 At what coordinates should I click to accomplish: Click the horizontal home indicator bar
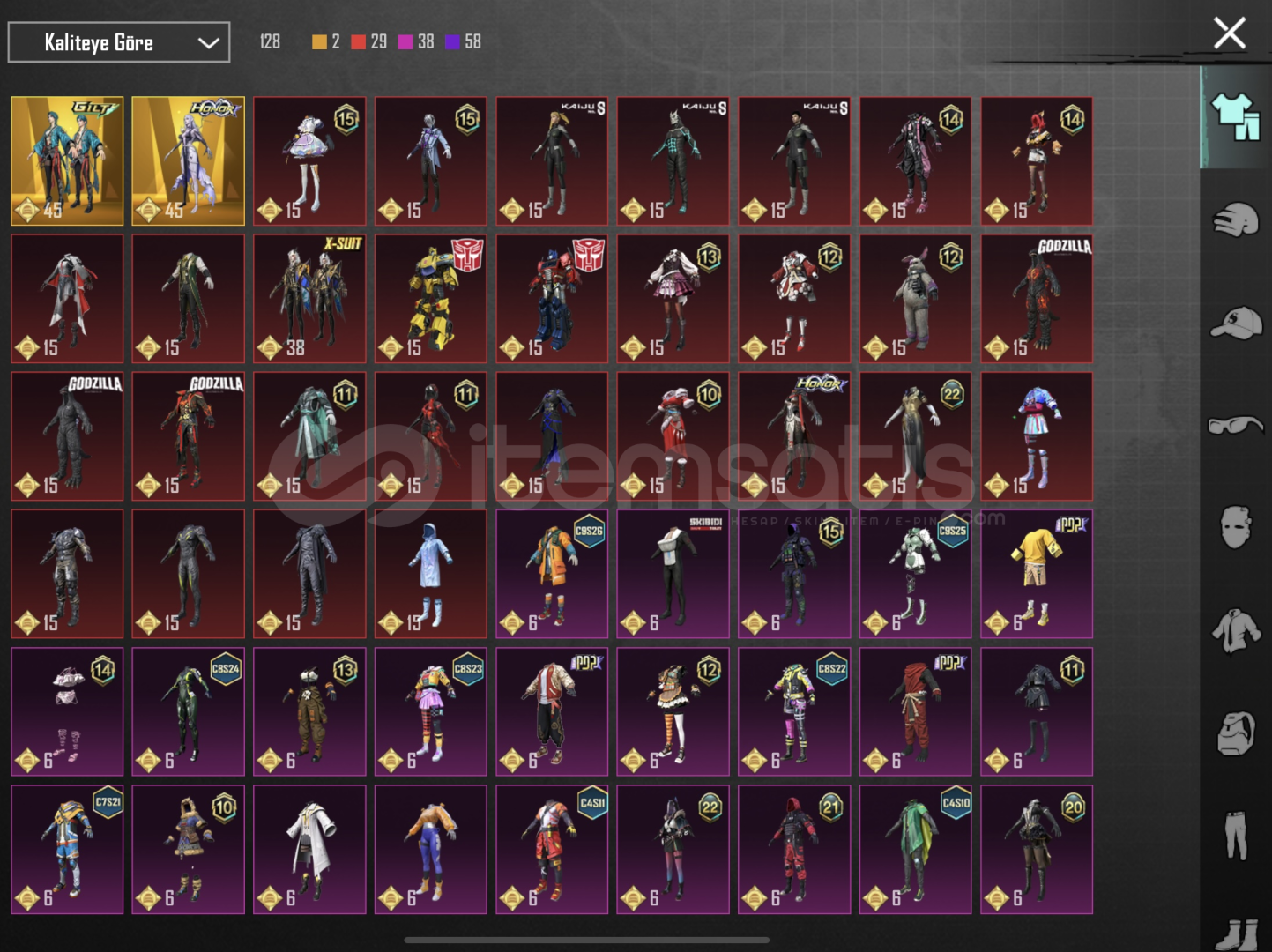[x=586, y=940]
